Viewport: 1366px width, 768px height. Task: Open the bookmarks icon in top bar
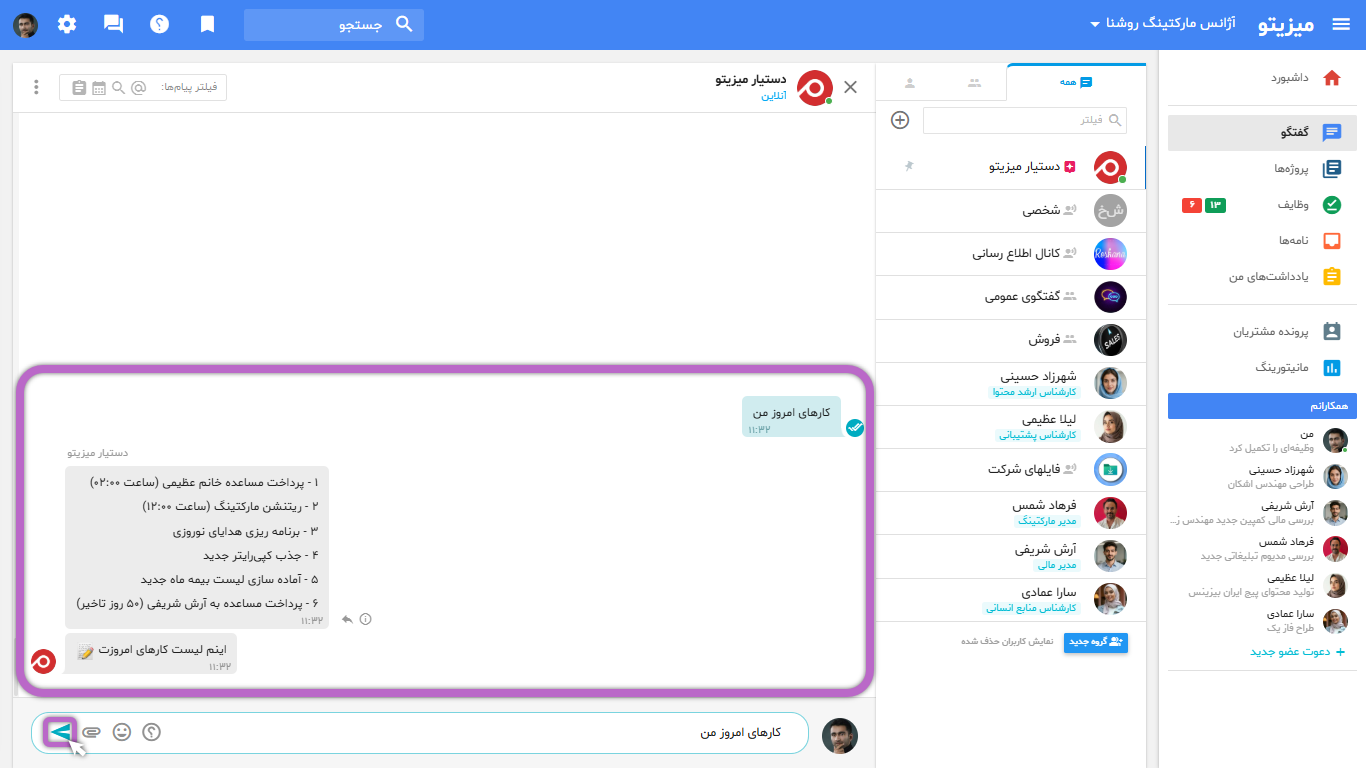click(x=207, y=24)
